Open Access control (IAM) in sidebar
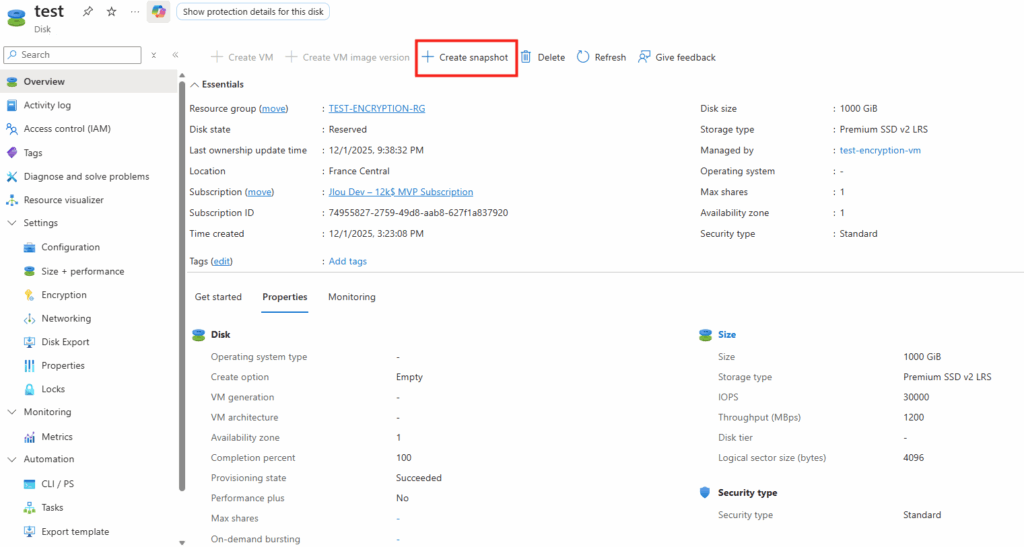The image size is (1024, 547). [x=67, y=129]
